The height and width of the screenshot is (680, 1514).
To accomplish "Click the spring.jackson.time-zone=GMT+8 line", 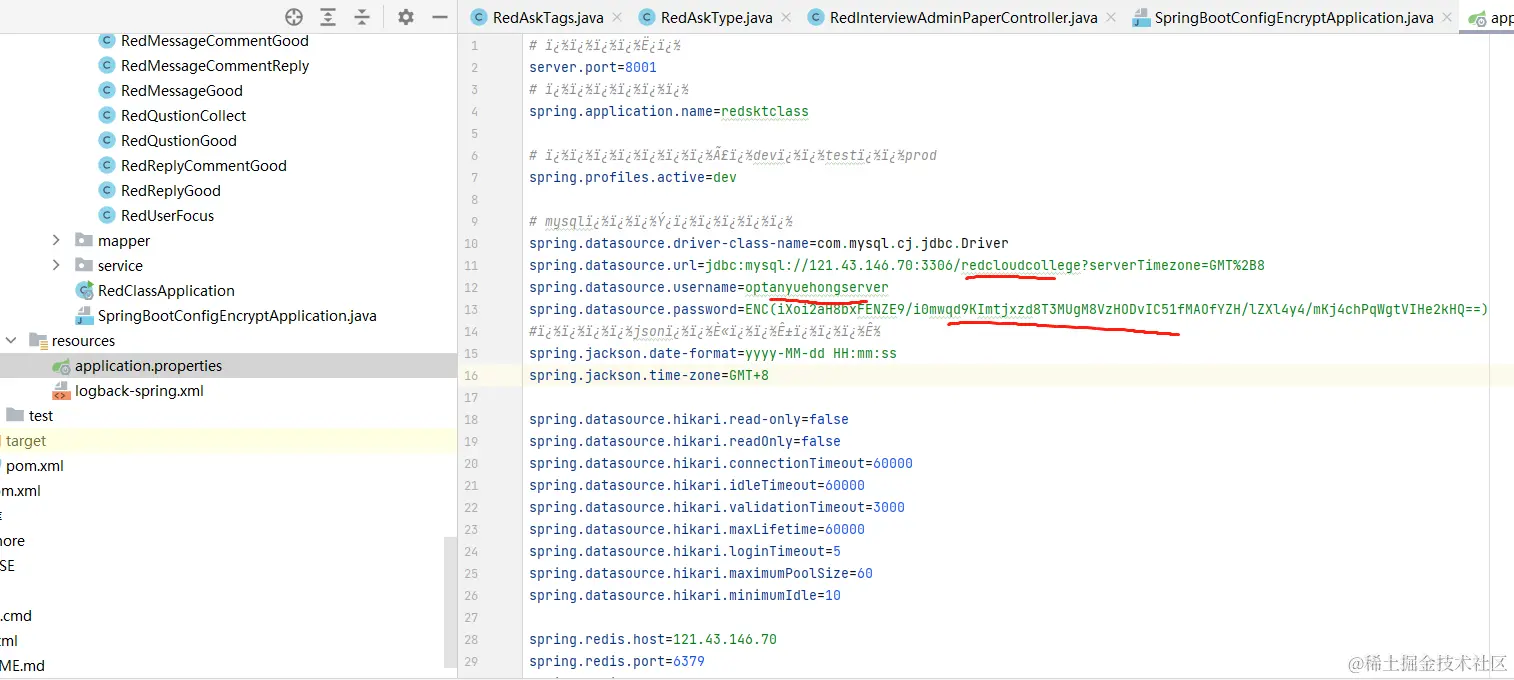I will (649, 376).
